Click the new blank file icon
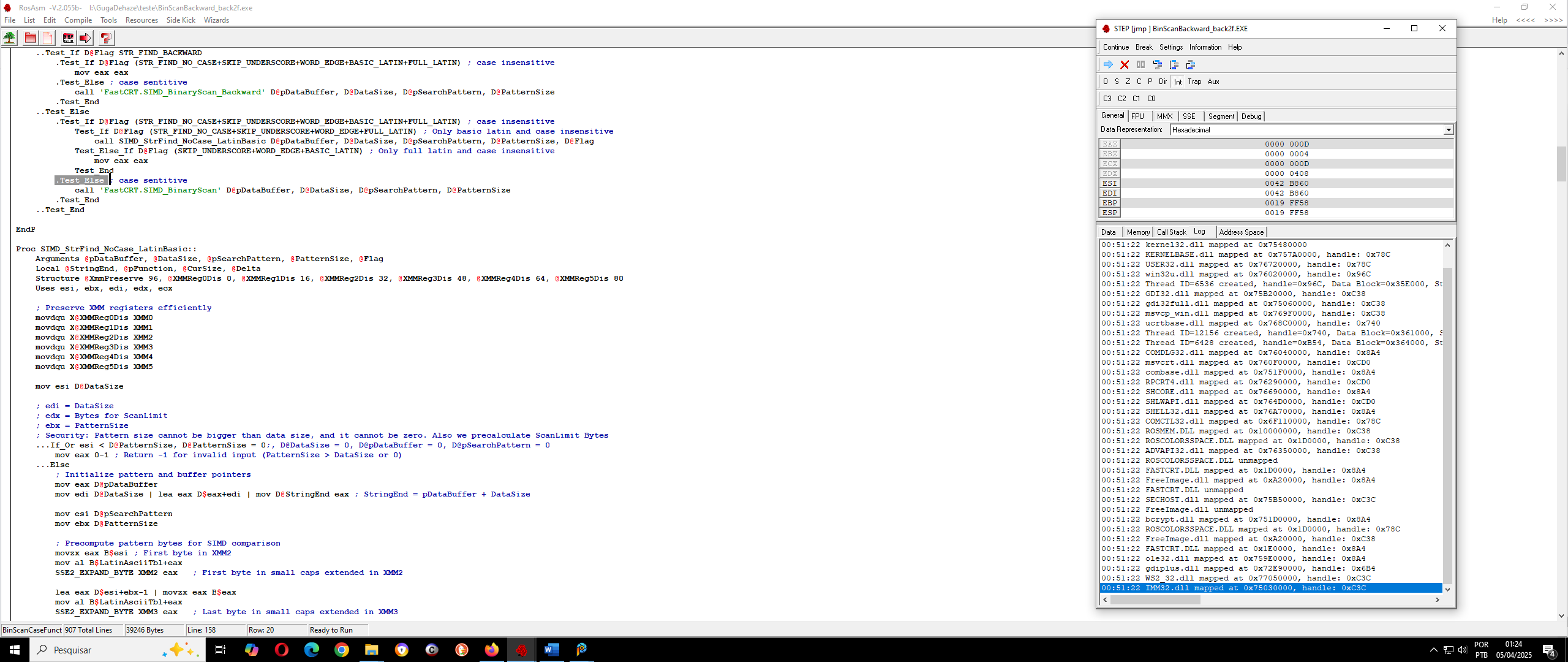Image resolution: width=1568 pixels, height=662 pixels. point(47,38)
